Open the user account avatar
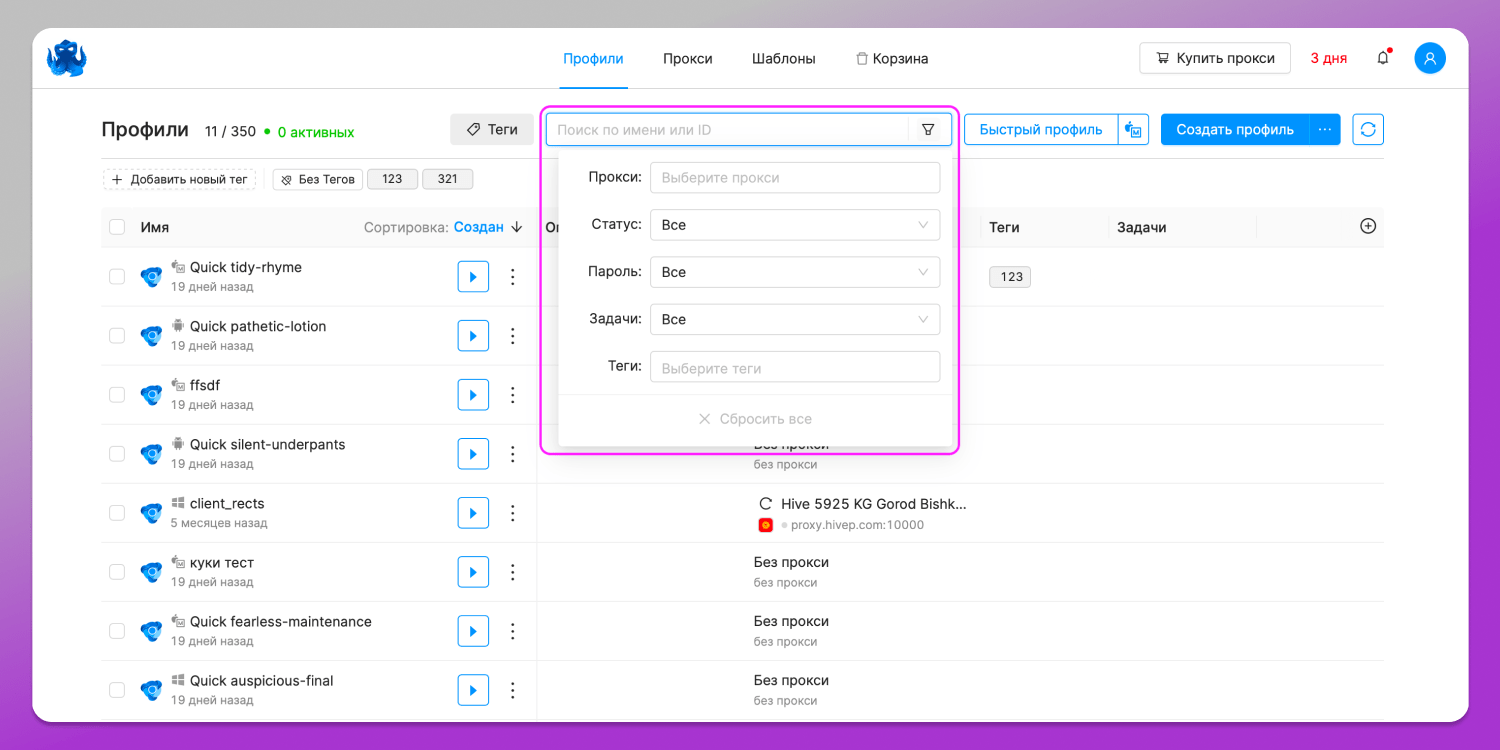Screen dimensions: 1500x750 pos(1430,58)
